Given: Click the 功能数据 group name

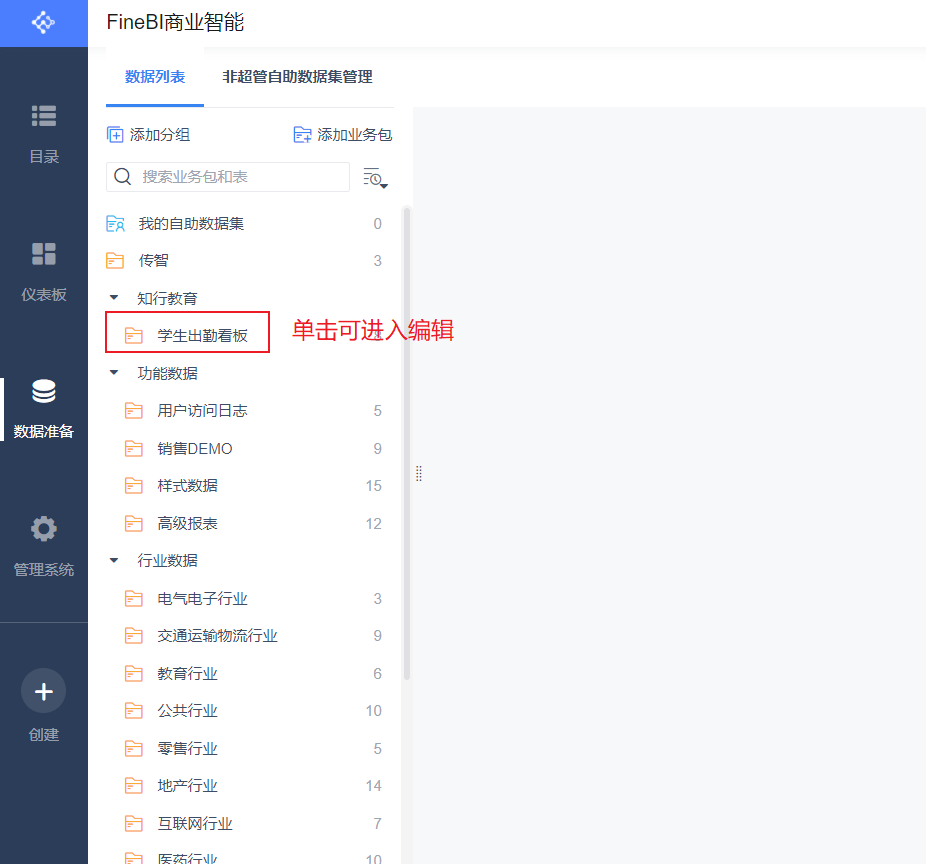Looking at the screenshot, I should coord(167,373).
